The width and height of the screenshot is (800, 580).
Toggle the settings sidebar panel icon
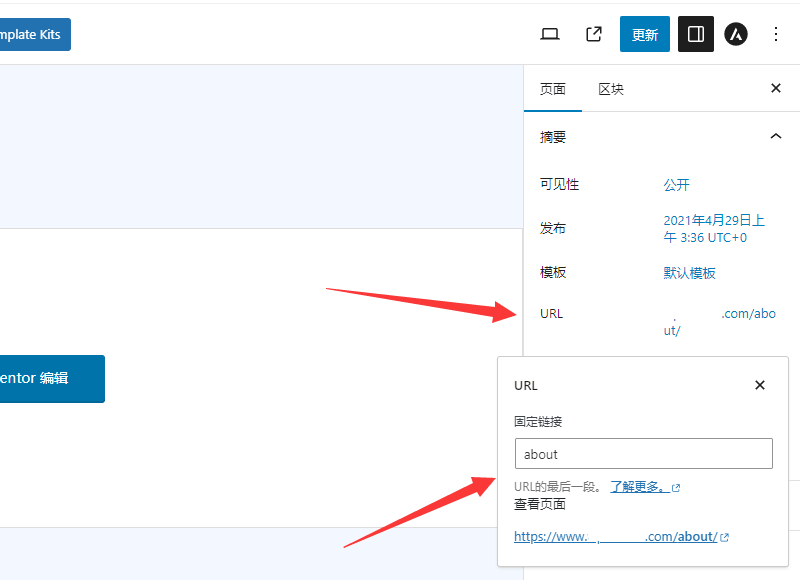click(x=695, y=33)
